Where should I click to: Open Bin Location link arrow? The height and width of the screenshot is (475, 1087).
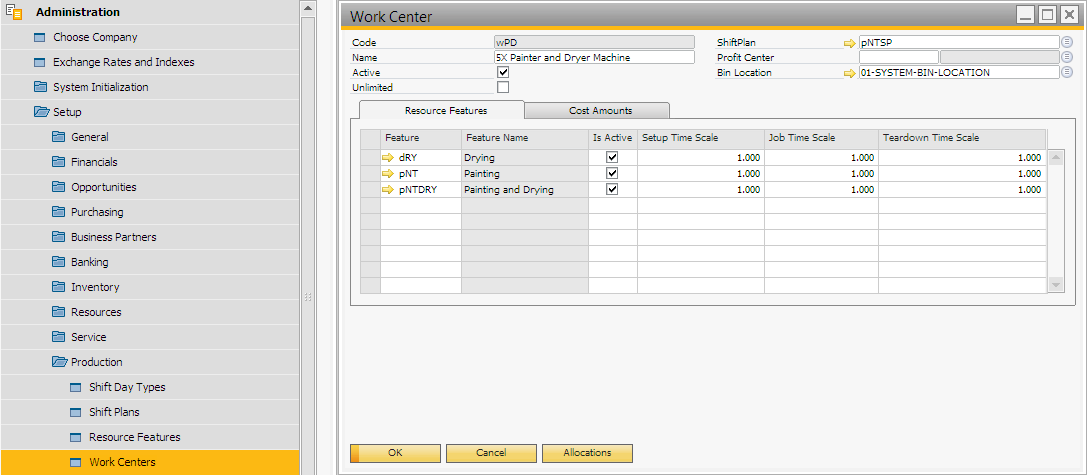[x=850, y=73]
